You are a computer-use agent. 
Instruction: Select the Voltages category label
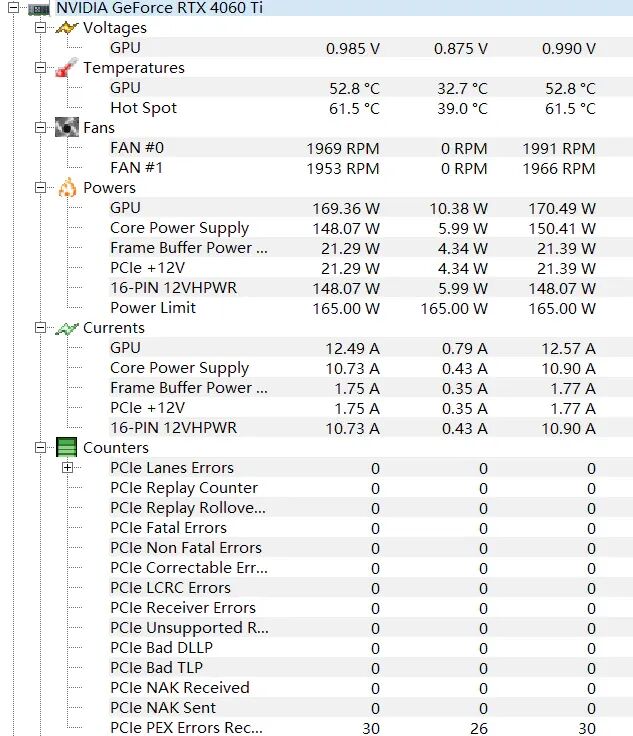(x=115, y=28)
